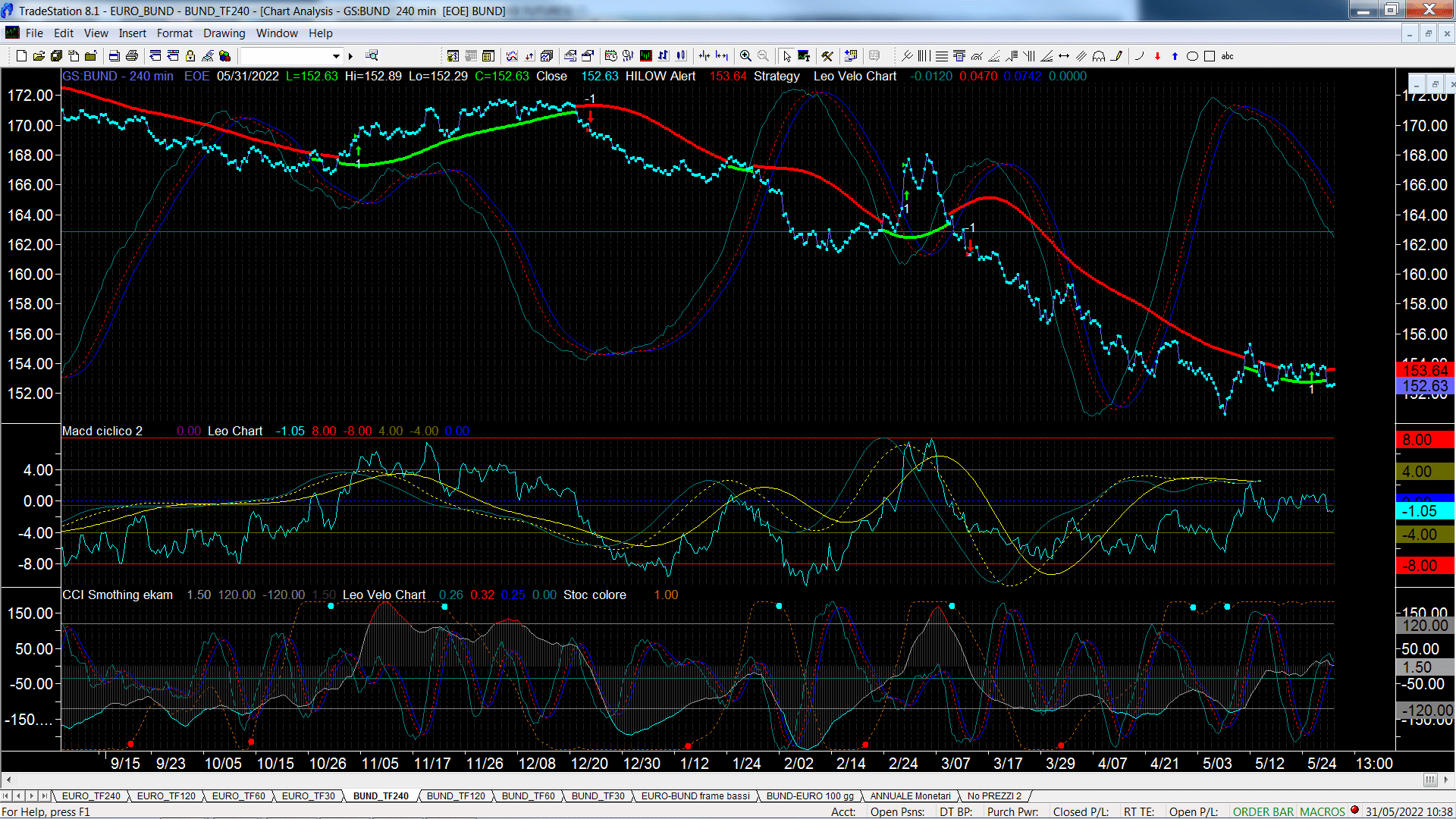This screenshot has width=1456, height=819.
Task: Switch to the EURO_TF30 workspace tab
Action: point(309,796)
